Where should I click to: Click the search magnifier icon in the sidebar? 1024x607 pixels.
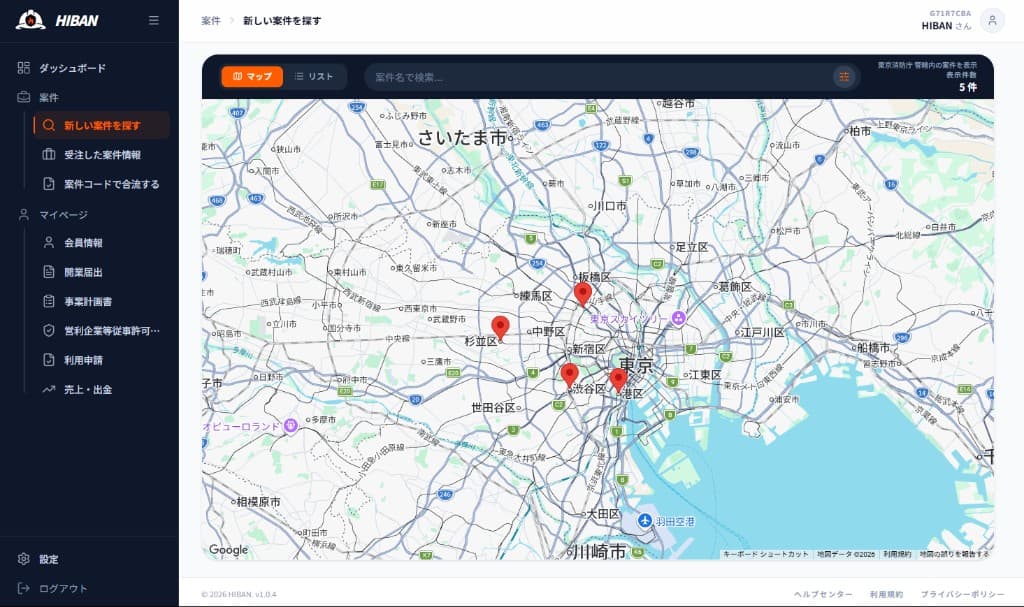[49, 125]
